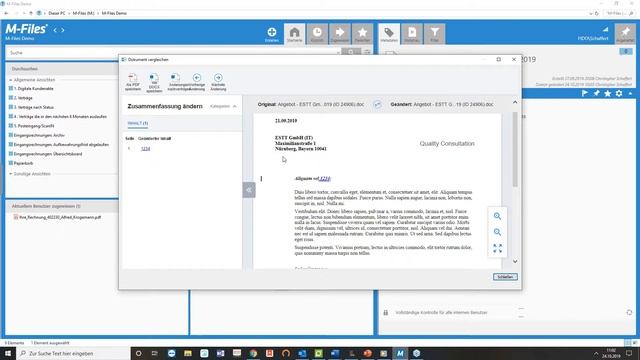Viewport: 640px width, 360px height.
Task: Click the M-Files back navigation arrow
Action: point(55,30)
